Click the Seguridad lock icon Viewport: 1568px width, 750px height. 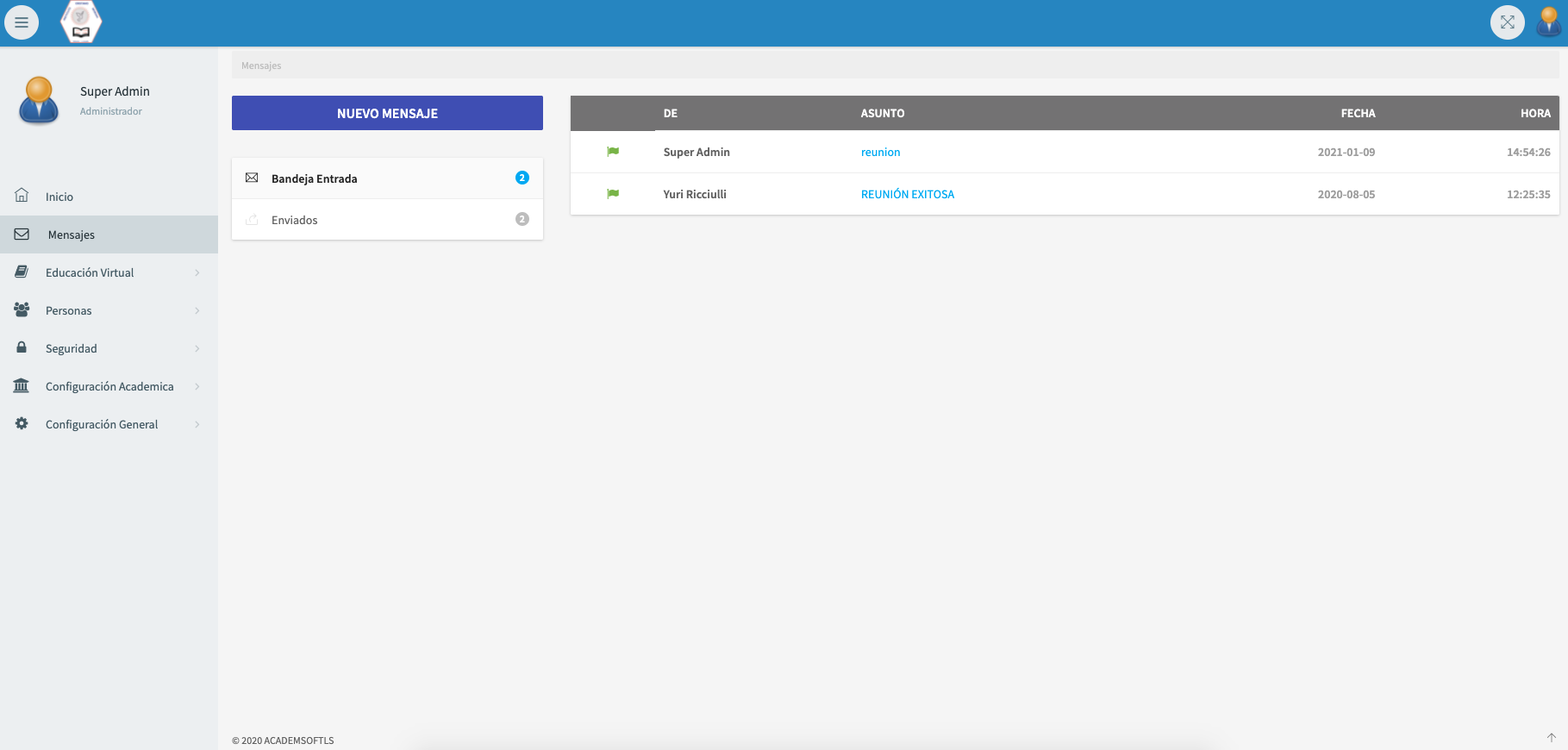(x=22, y=347)
